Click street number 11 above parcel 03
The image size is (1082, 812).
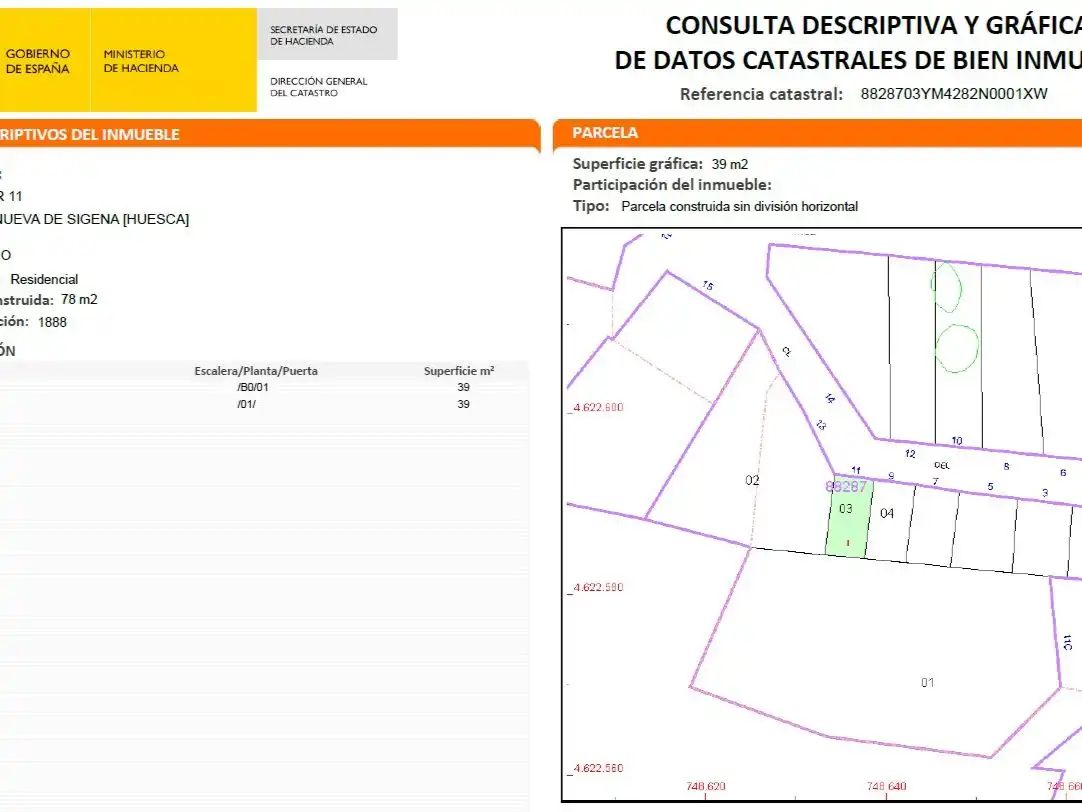tap(856, 470)
